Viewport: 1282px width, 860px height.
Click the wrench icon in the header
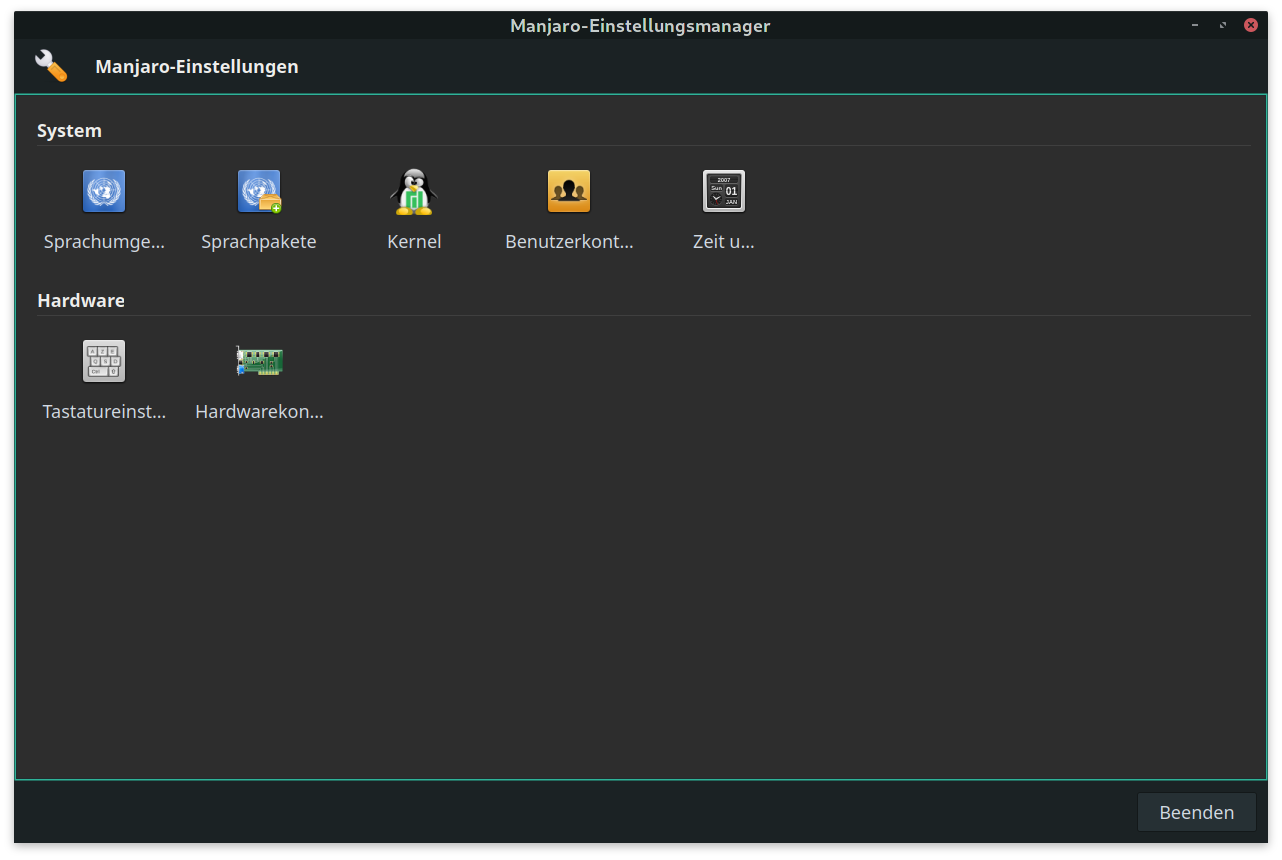point(51,66)
